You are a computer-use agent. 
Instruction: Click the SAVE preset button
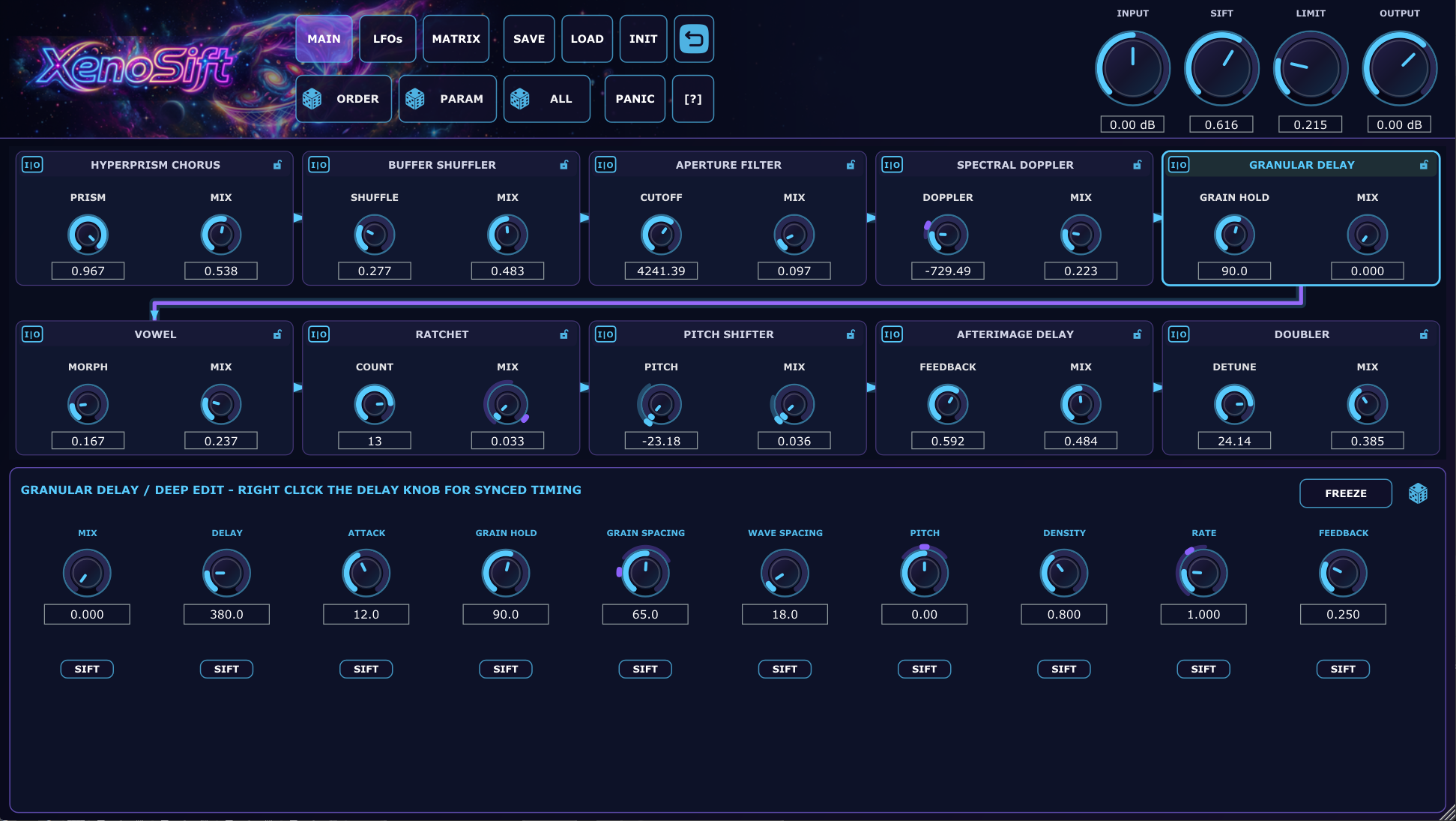(529, 39)
